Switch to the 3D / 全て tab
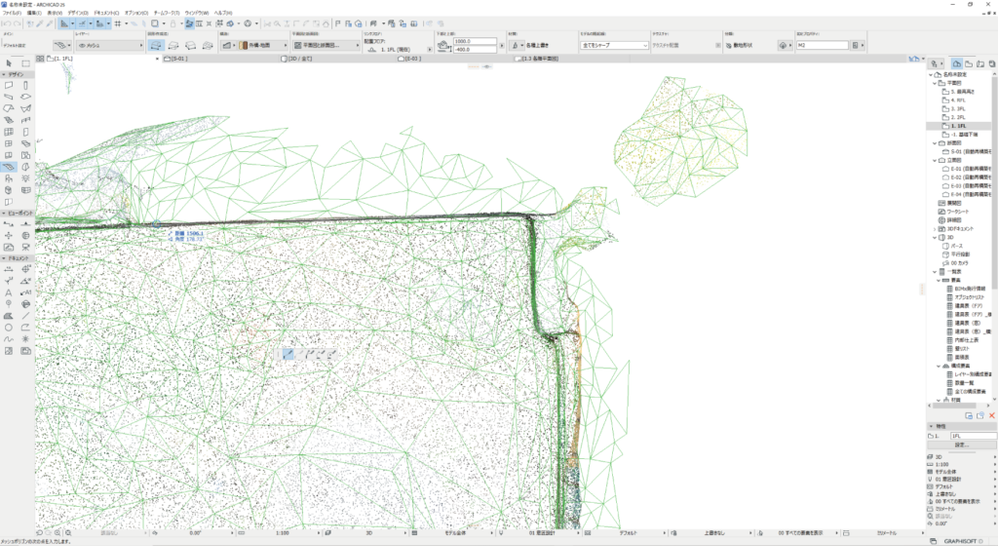The width and height of the screenshot is (998, 546). (300, 59)
